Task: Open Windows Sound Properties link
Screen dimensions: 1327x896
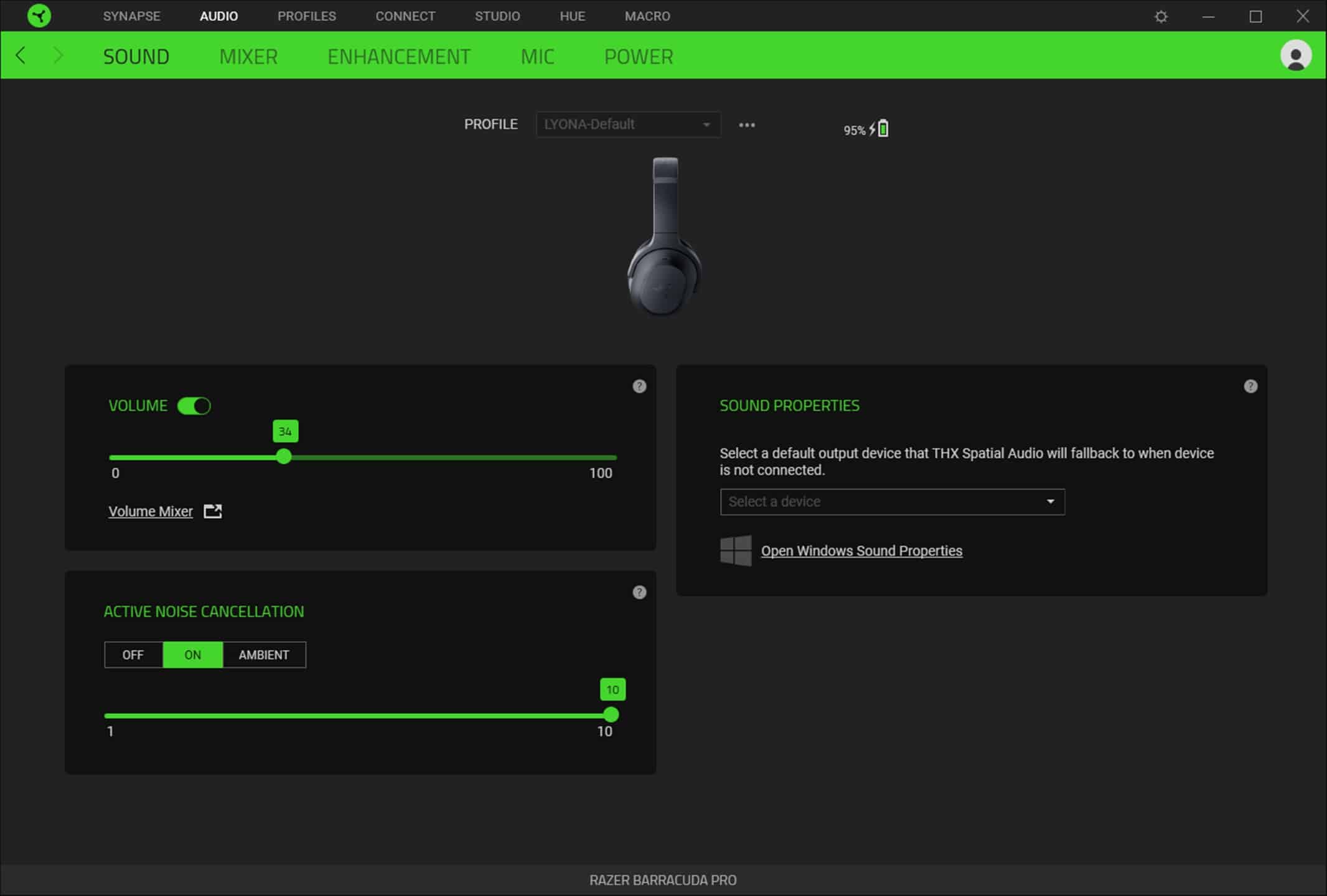Action: point(861,551)
